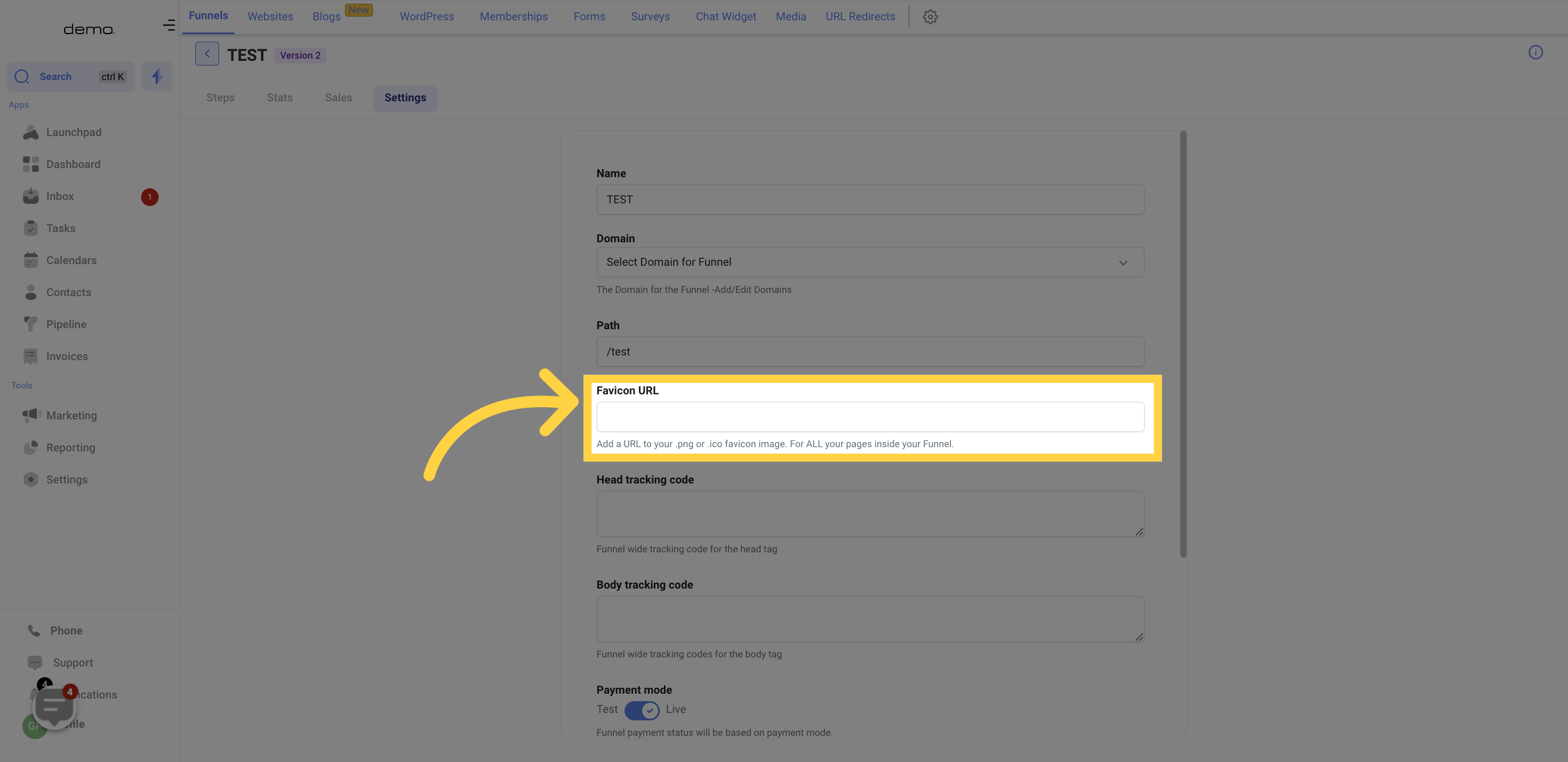The image size is (1568, 762).
Task: Click the Favicon URL input field
Action: point(869,416)
